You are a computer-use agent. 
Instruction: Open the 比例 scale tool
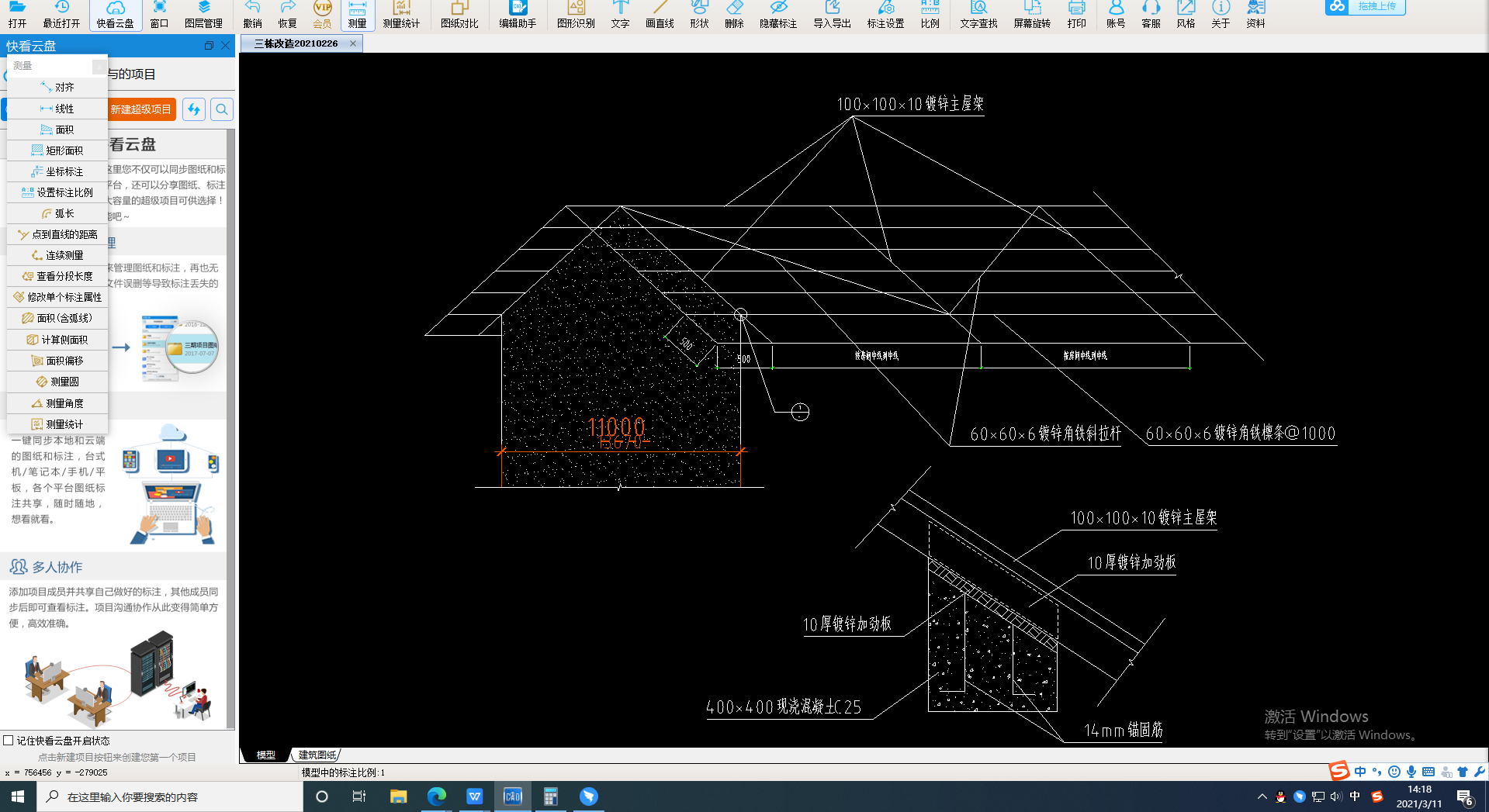pyautogui.click(x=930, y=15)
